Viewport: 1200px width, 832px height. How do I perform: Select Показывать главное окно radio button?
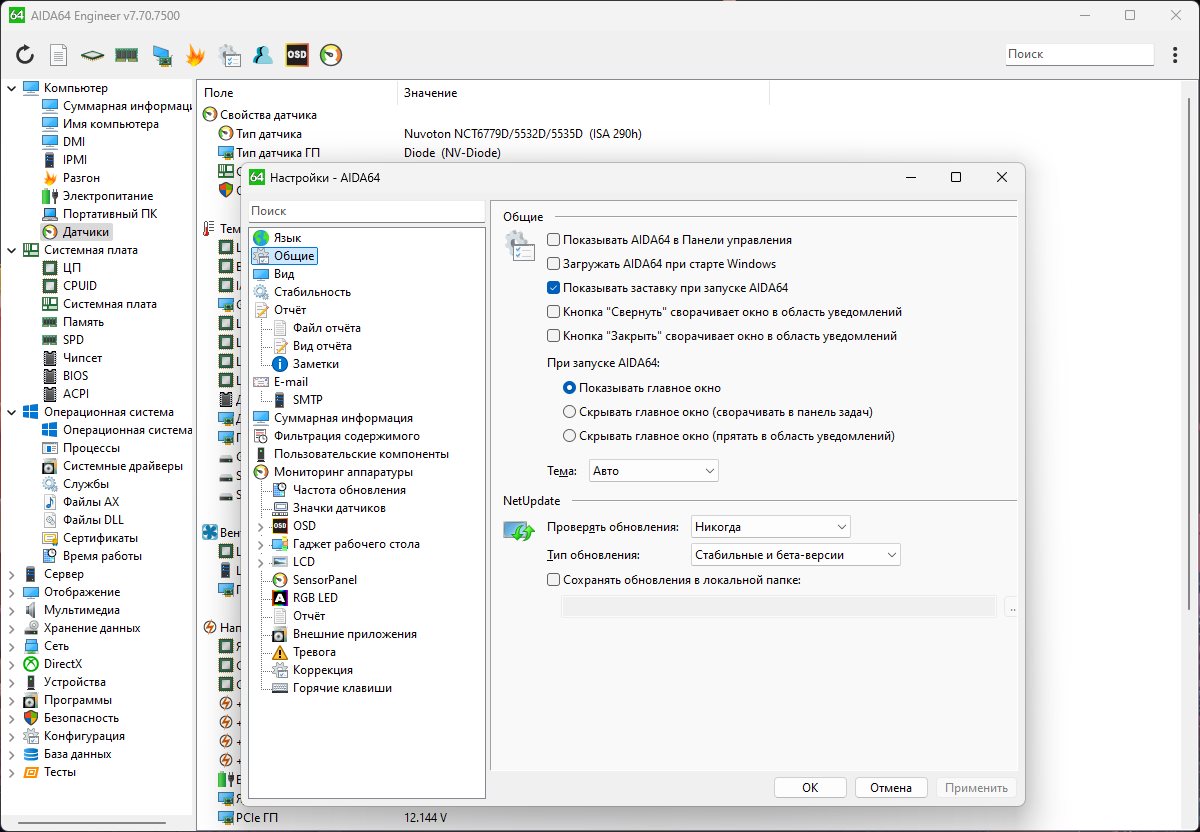570,388
